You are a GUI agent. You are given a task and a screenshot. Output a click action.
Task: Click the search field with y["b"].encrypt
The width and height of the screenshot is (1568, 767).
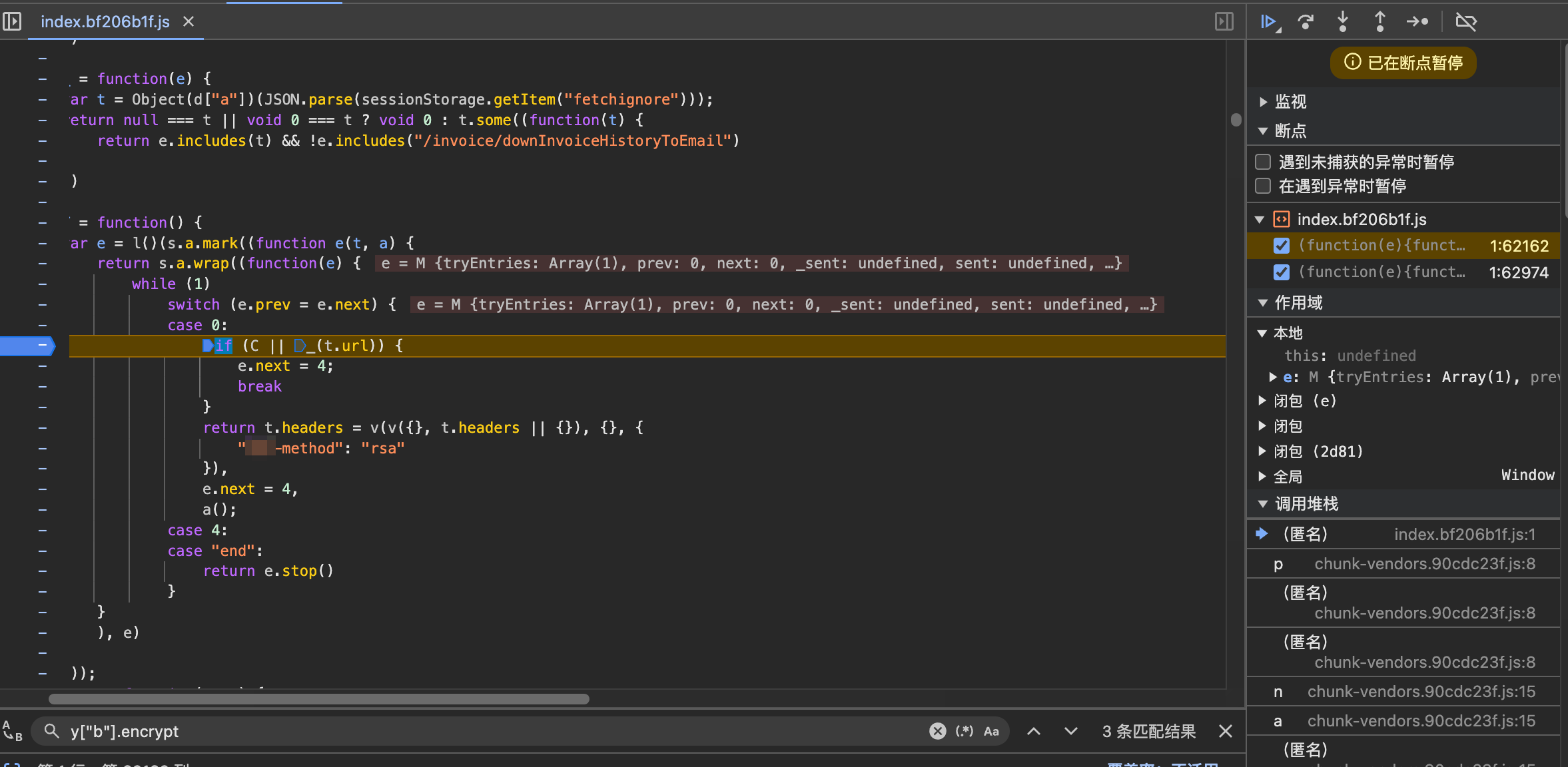(x=493, y=731)
